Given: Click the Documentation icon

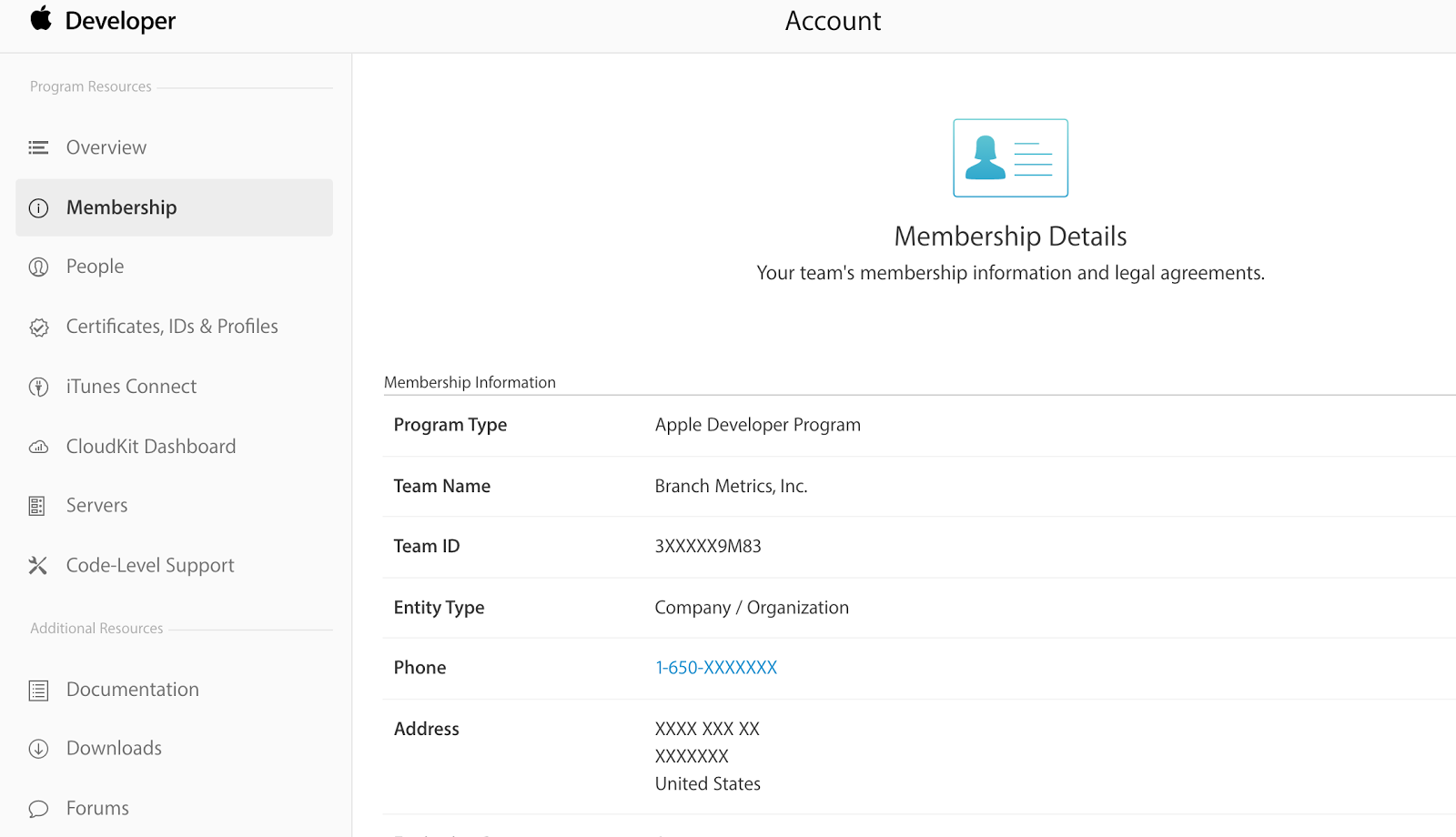Looking at the screenshot, I should coord(38,690).
